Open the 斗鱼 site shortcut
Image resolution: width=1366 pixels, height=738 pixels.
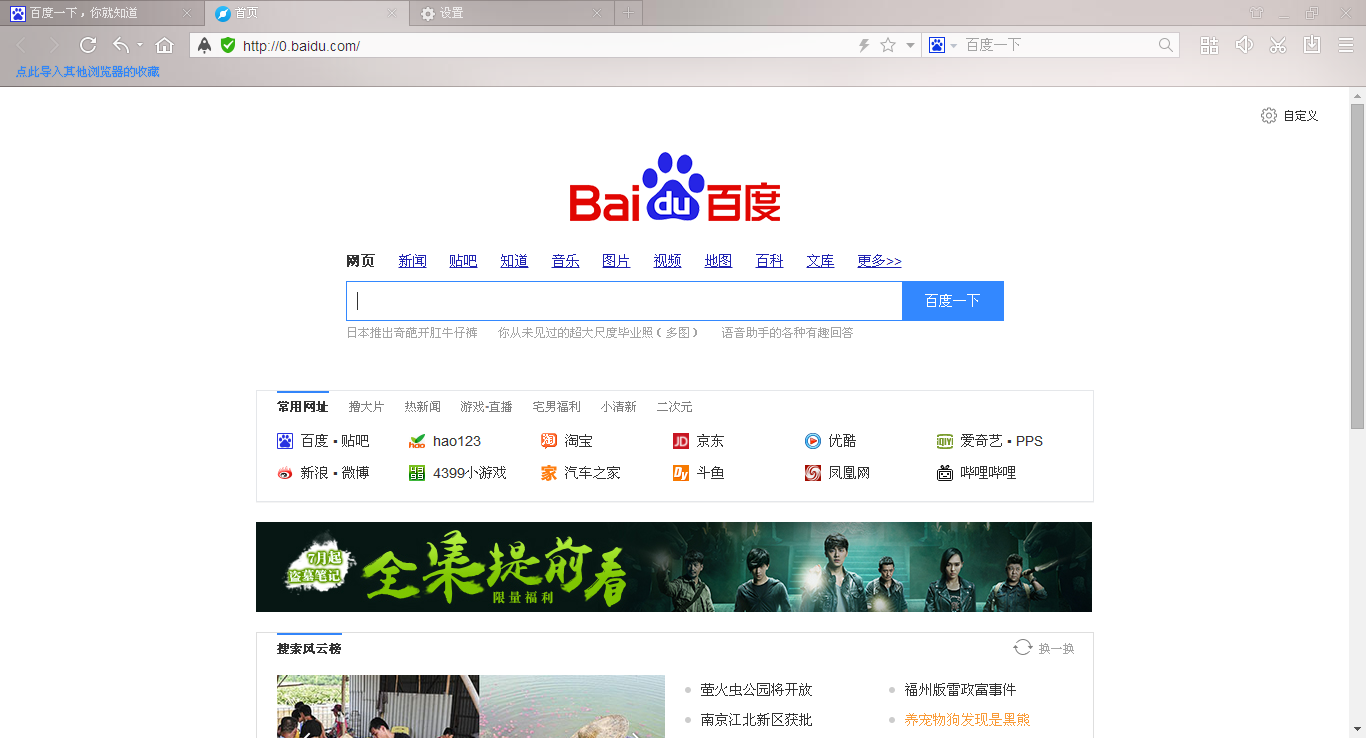[698, 473]
